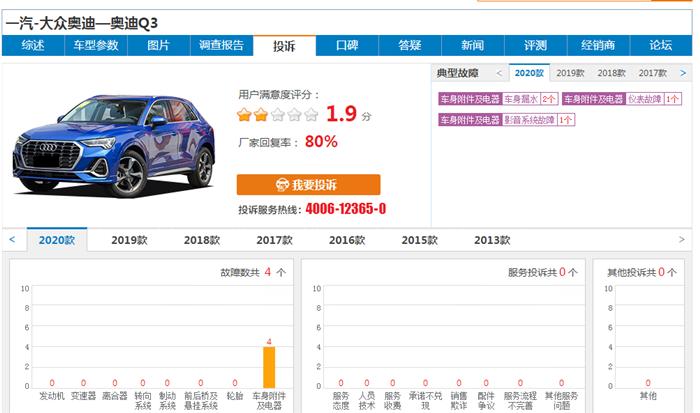
Task: Click the 销售欺诈 chart label
Action: (x=458, y=400)
